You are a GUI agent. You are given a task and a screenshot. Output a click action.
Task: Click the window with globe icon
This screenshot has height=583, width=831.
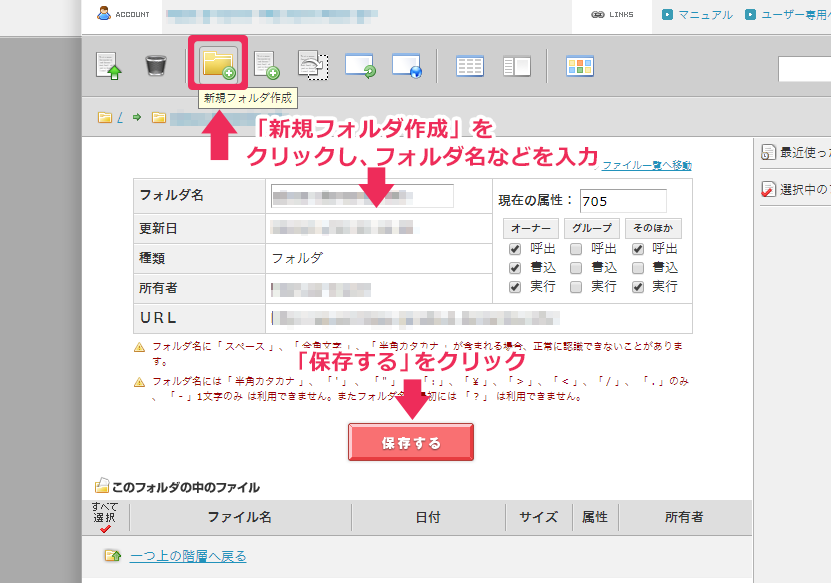click(407, 66)
